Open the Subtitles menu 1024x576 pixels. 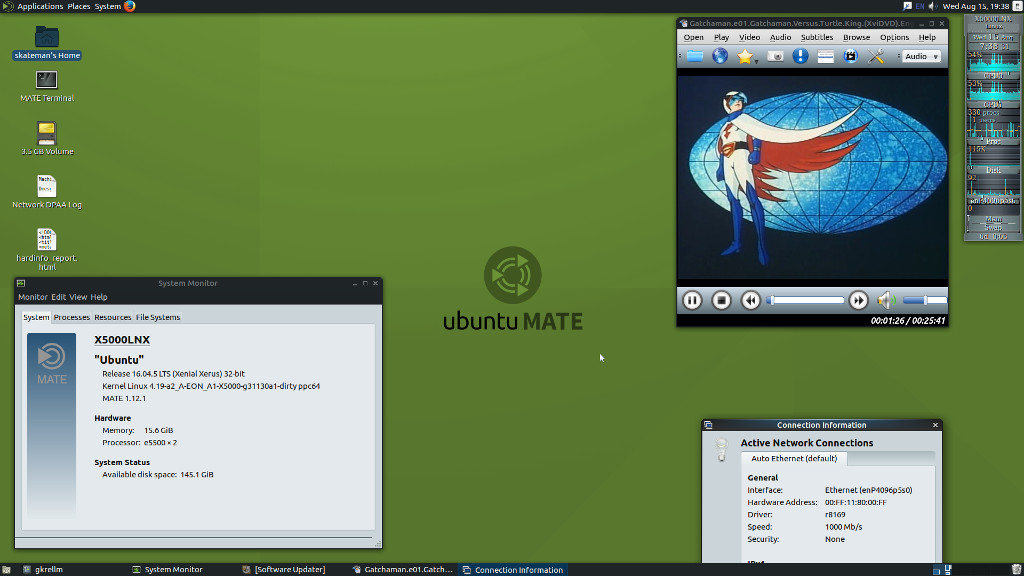coord(816,37)
